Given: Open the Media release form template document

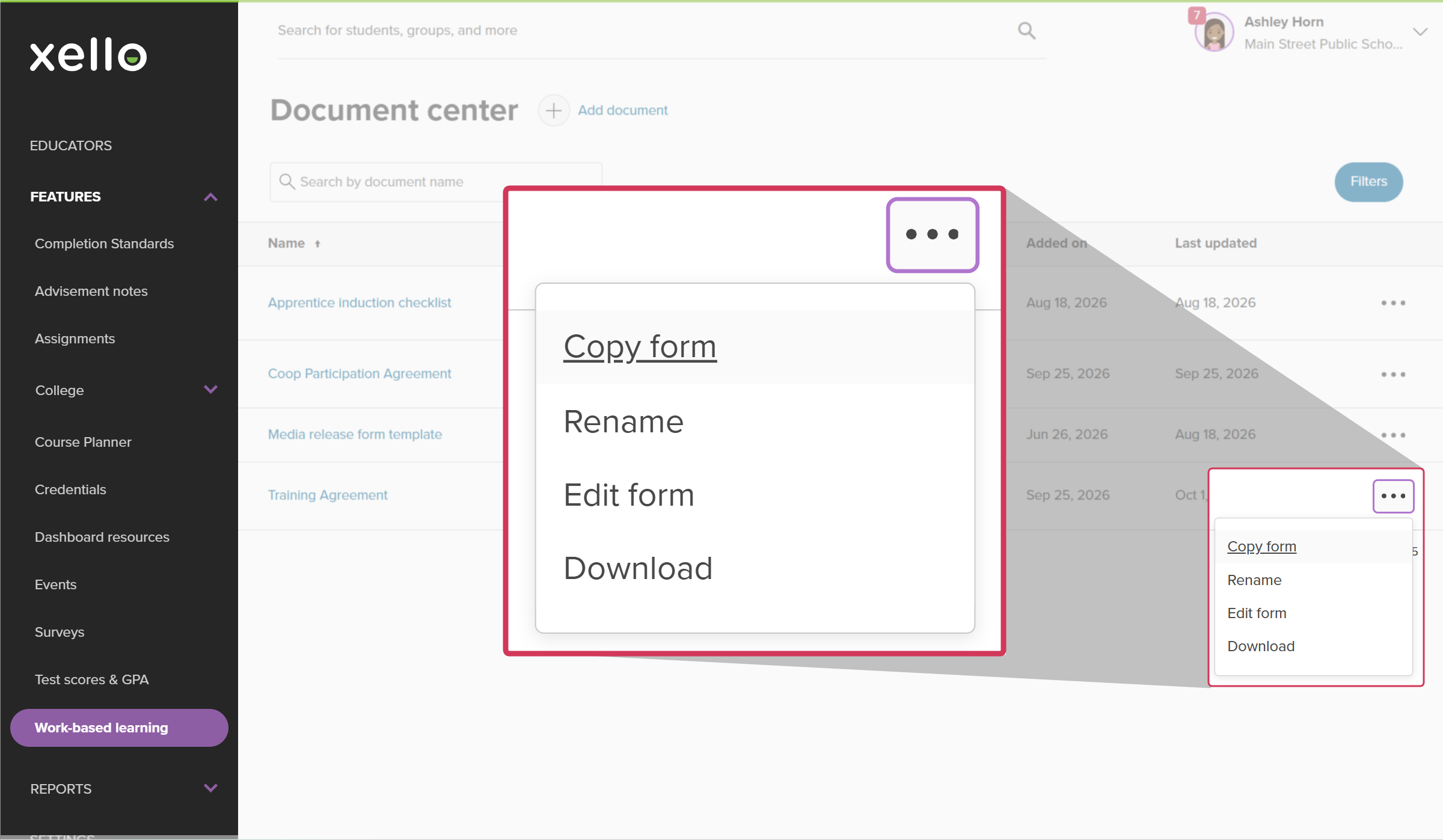Looking at the screenshot, I should [x=355, y=435].
